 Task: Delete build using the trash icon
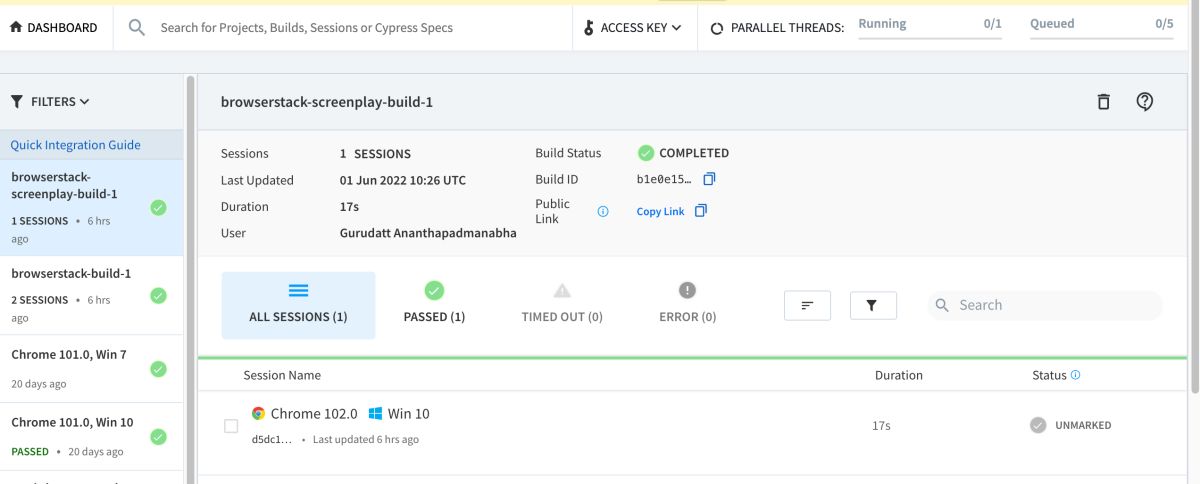(x=1104, y=102)
